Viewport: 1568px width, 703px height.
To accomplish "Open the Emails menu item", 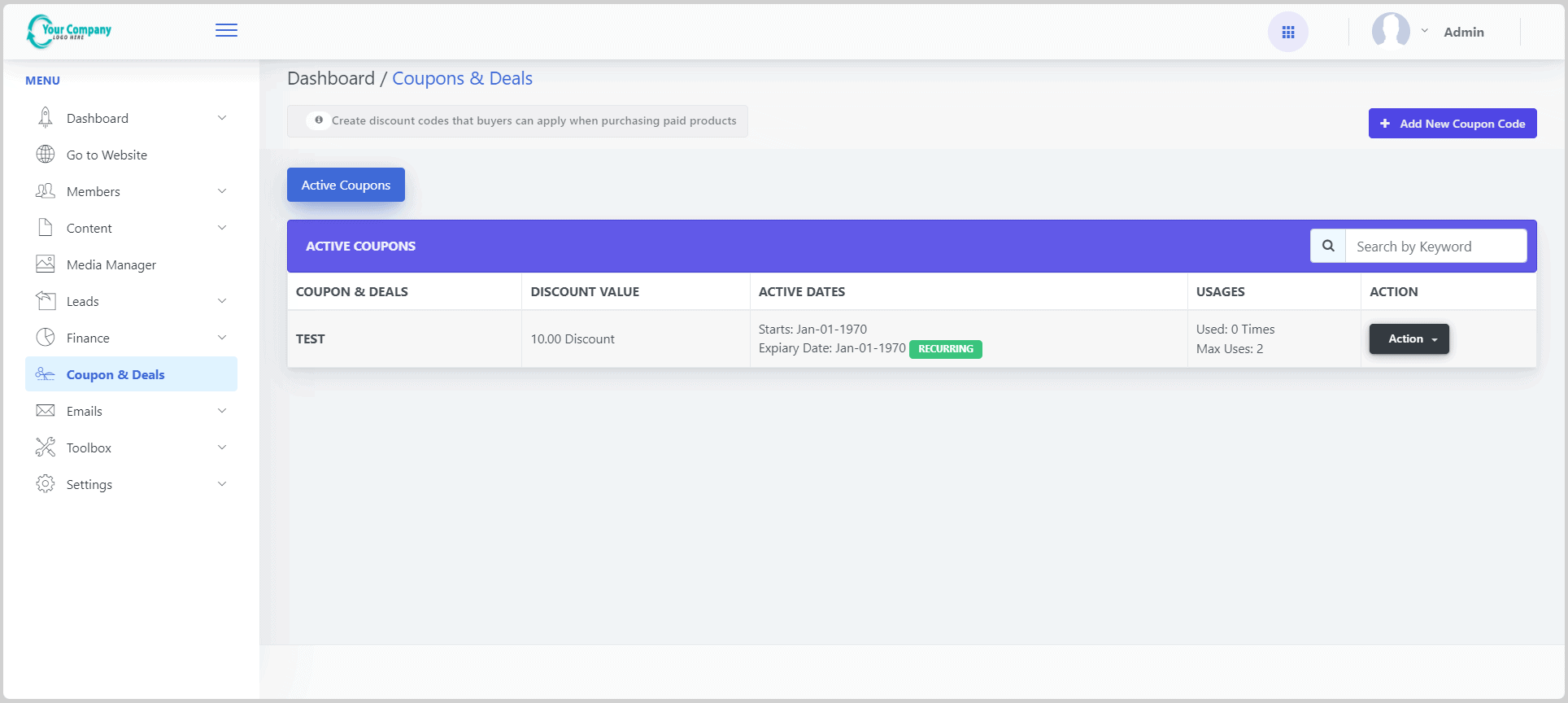I will coord(85,411).
